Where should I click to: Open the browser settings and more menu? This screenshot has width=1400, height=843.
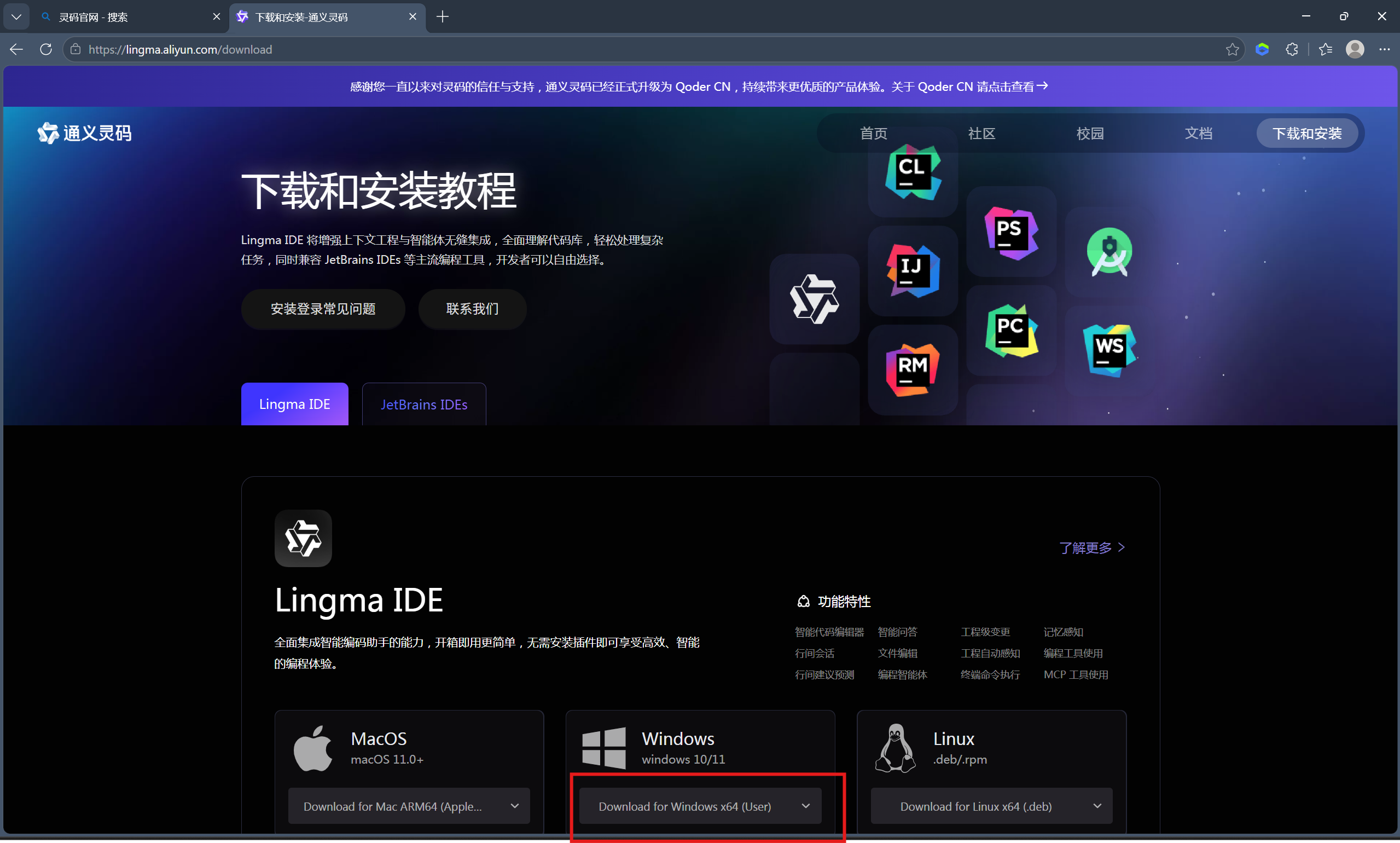coord(1385,49)
